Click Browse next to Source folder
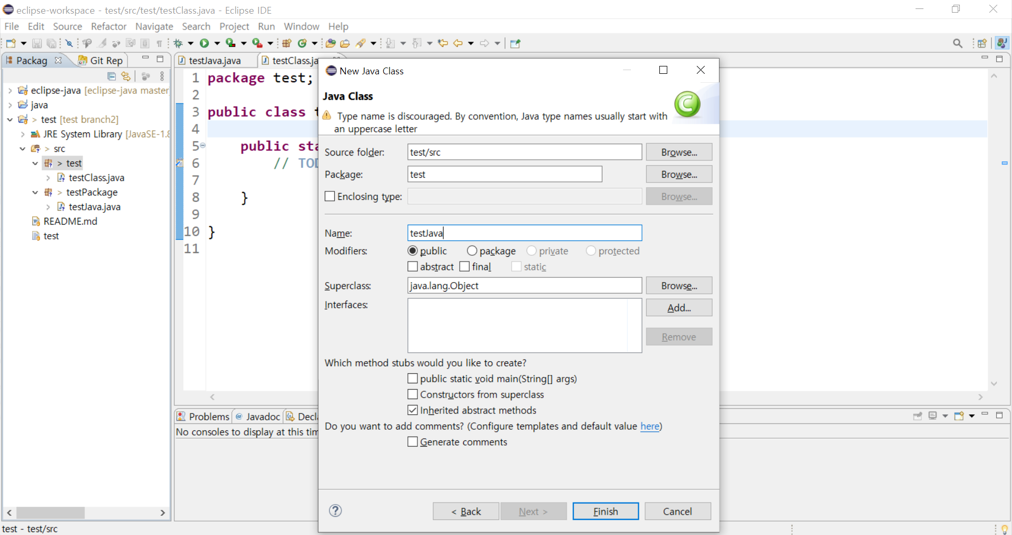This screenshot has width=1012, height=535. [679, 152]
